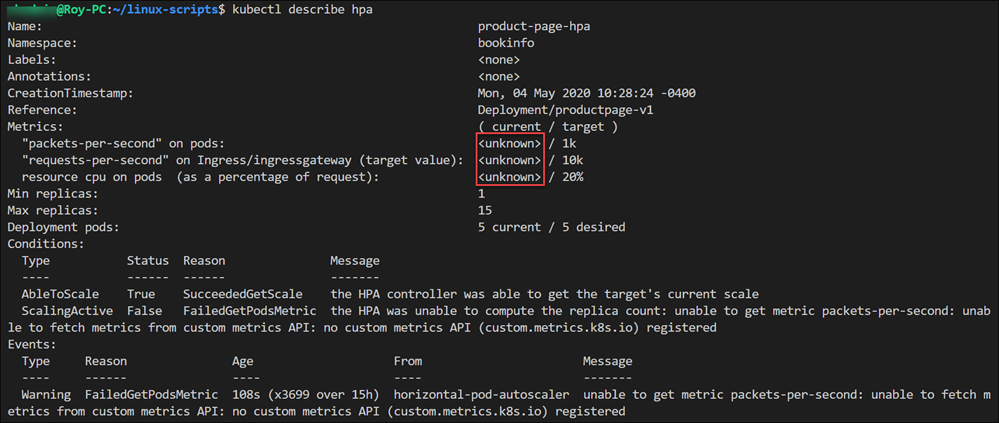Click the "5 current / 5 desired" text

[552, 227]
